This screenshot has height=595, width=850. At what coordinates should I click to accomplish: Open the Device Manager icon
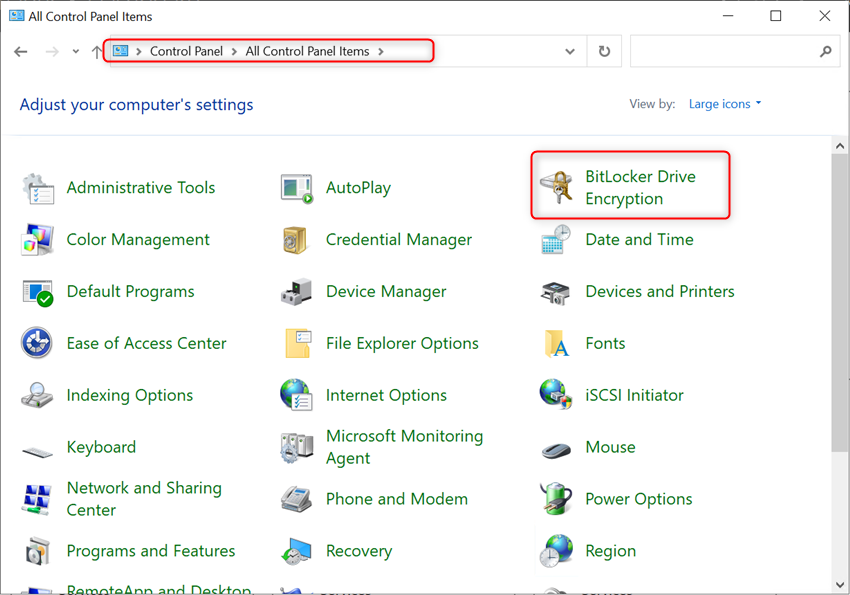pos(297,292)
